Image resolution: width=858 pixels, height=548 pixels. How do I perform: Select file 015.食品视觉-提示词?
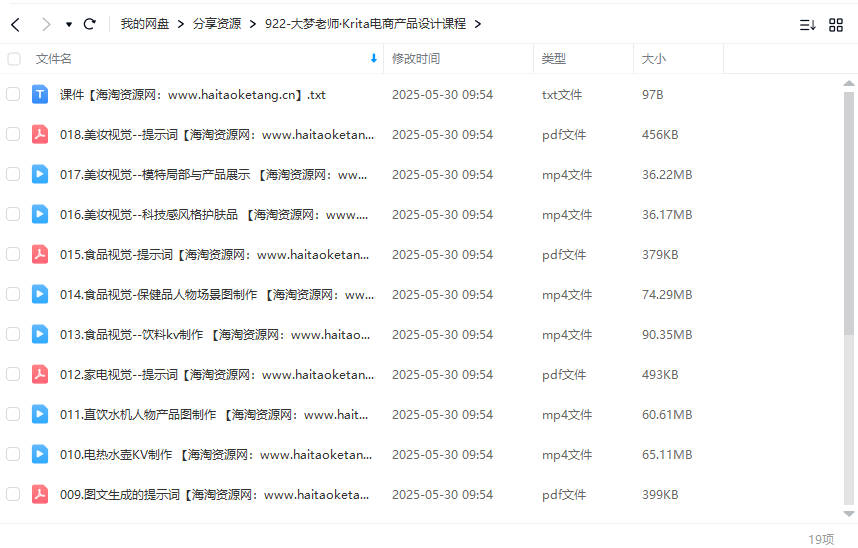214,255
